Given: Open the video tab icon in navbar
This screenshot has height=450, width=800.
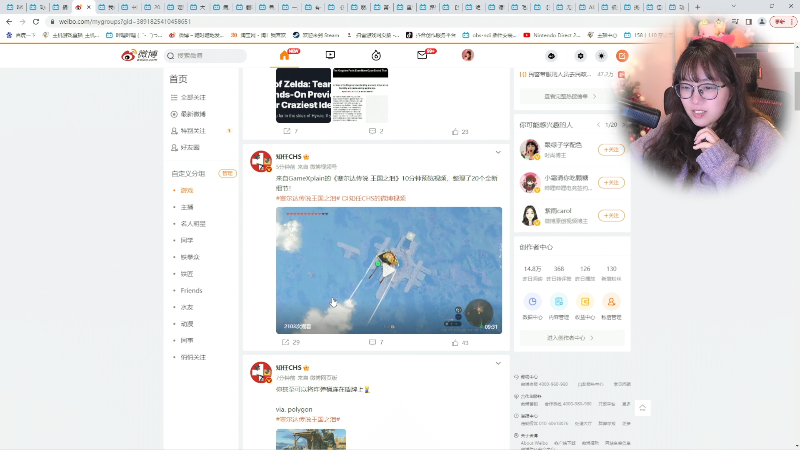Looking at the screenshot, I should (330, 55).
